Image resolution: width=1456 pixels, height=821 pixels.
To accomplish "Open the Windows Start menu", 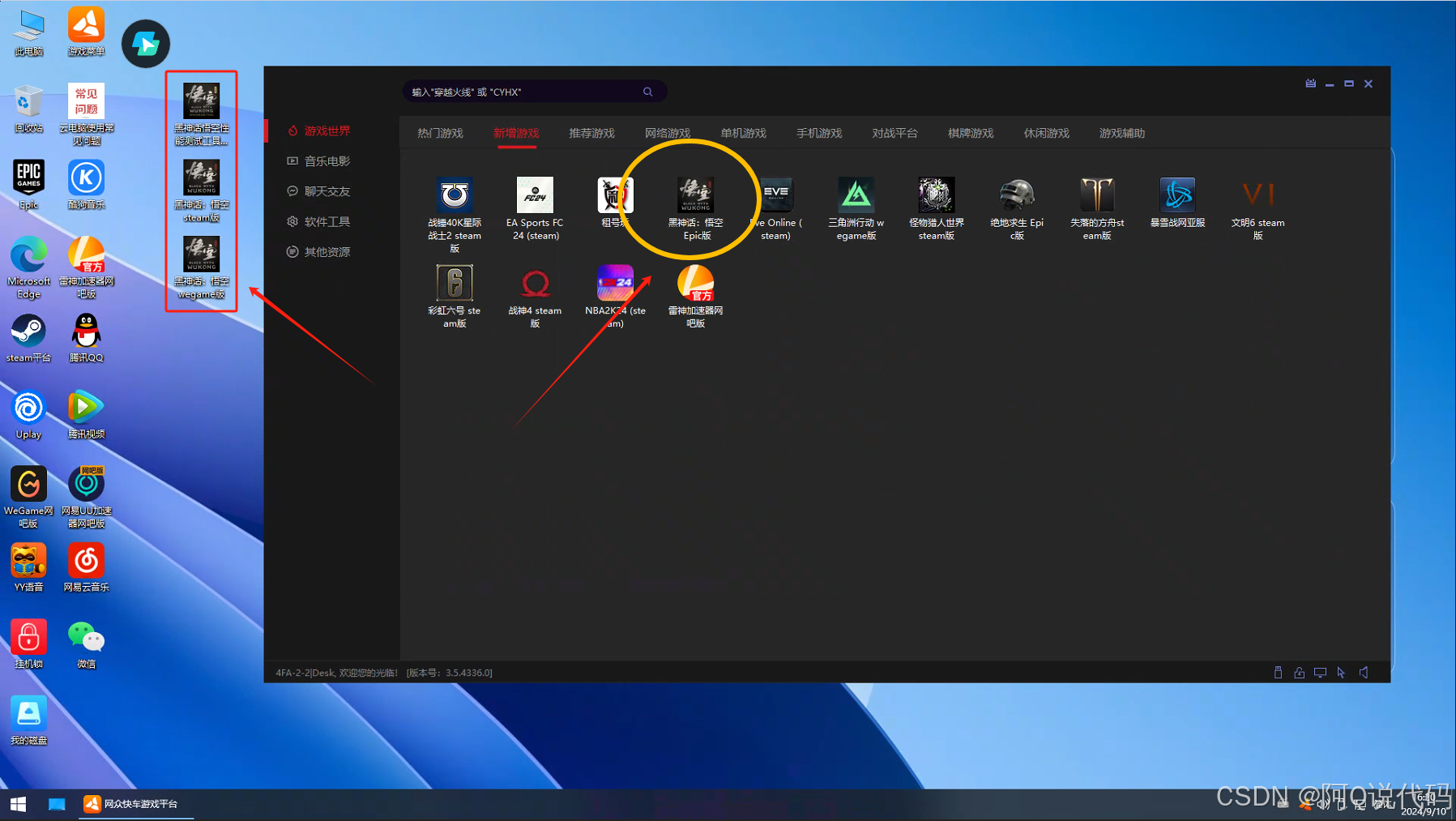I will 18,804.
